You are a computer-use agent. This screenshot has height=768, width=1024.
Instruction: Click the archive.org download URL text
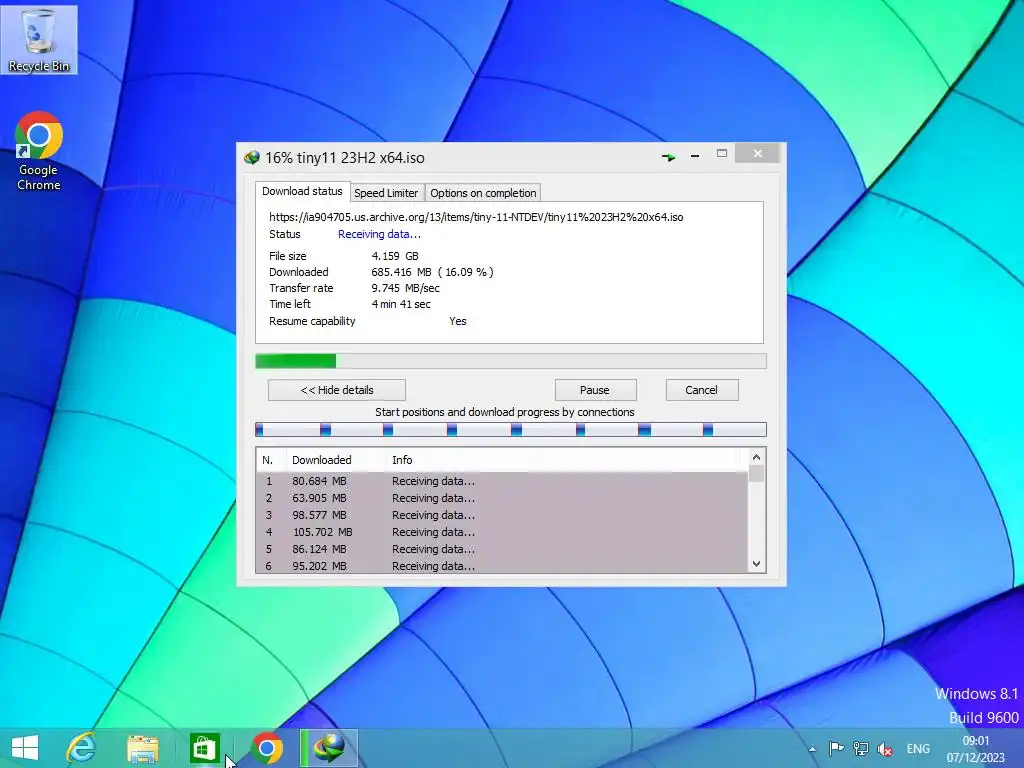(476, 217)
